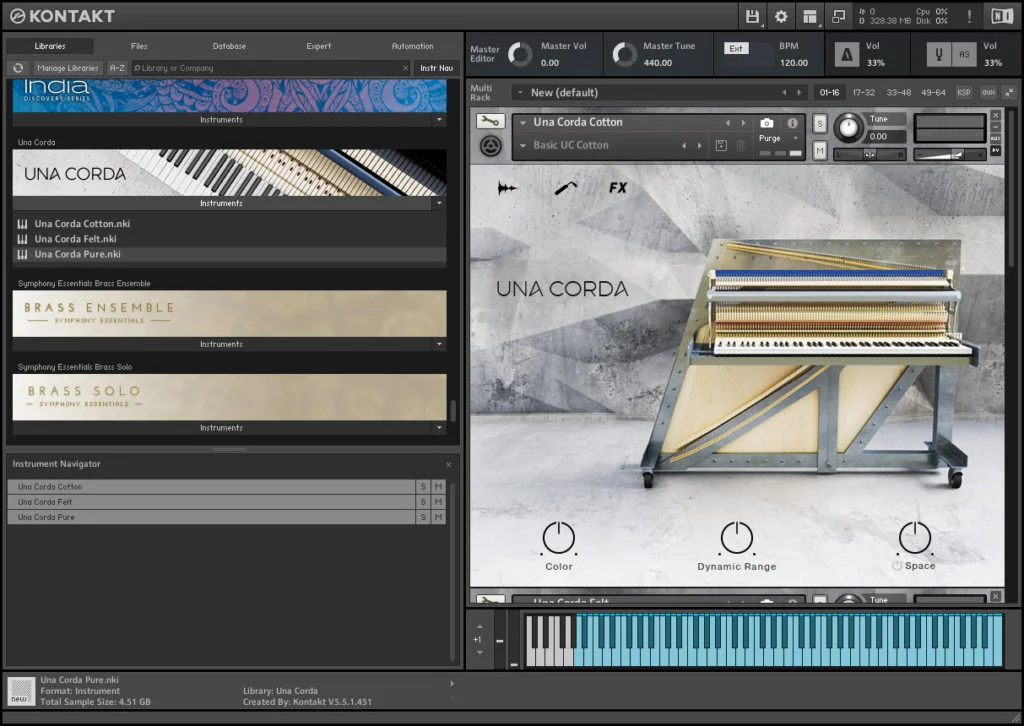1024x726 pixels.
Task: Toggle A-Z library sorting
Action: coord(117,68)
